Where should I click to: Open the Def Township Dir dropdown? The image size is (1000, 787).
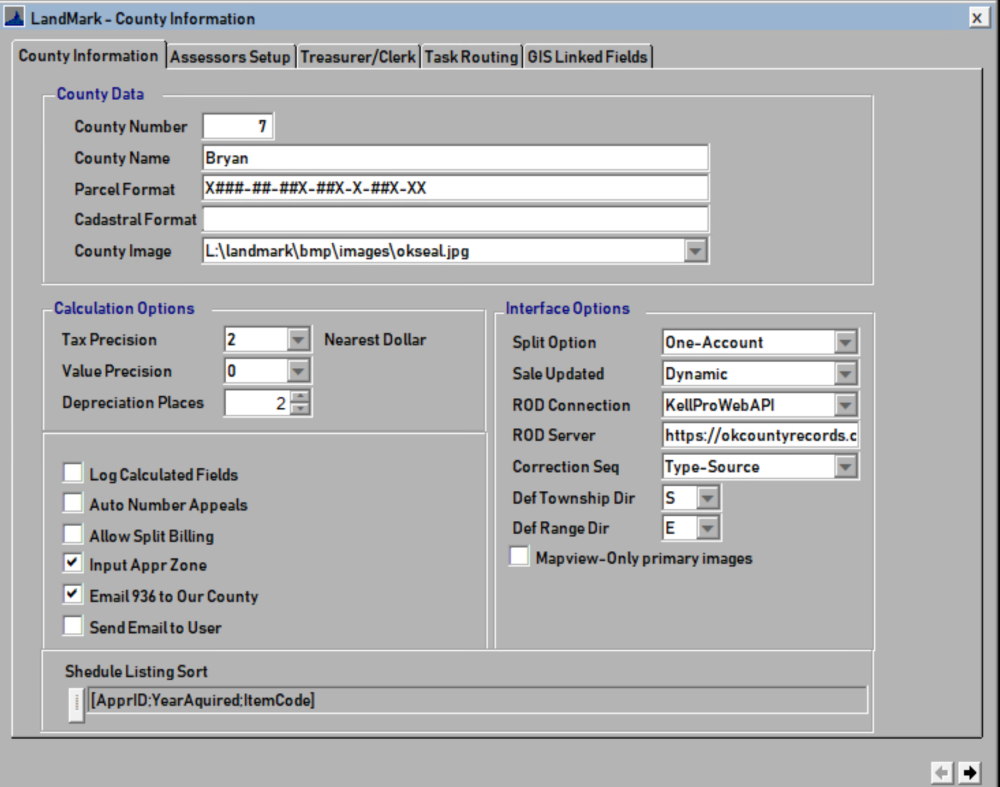(x=707, y=497)
